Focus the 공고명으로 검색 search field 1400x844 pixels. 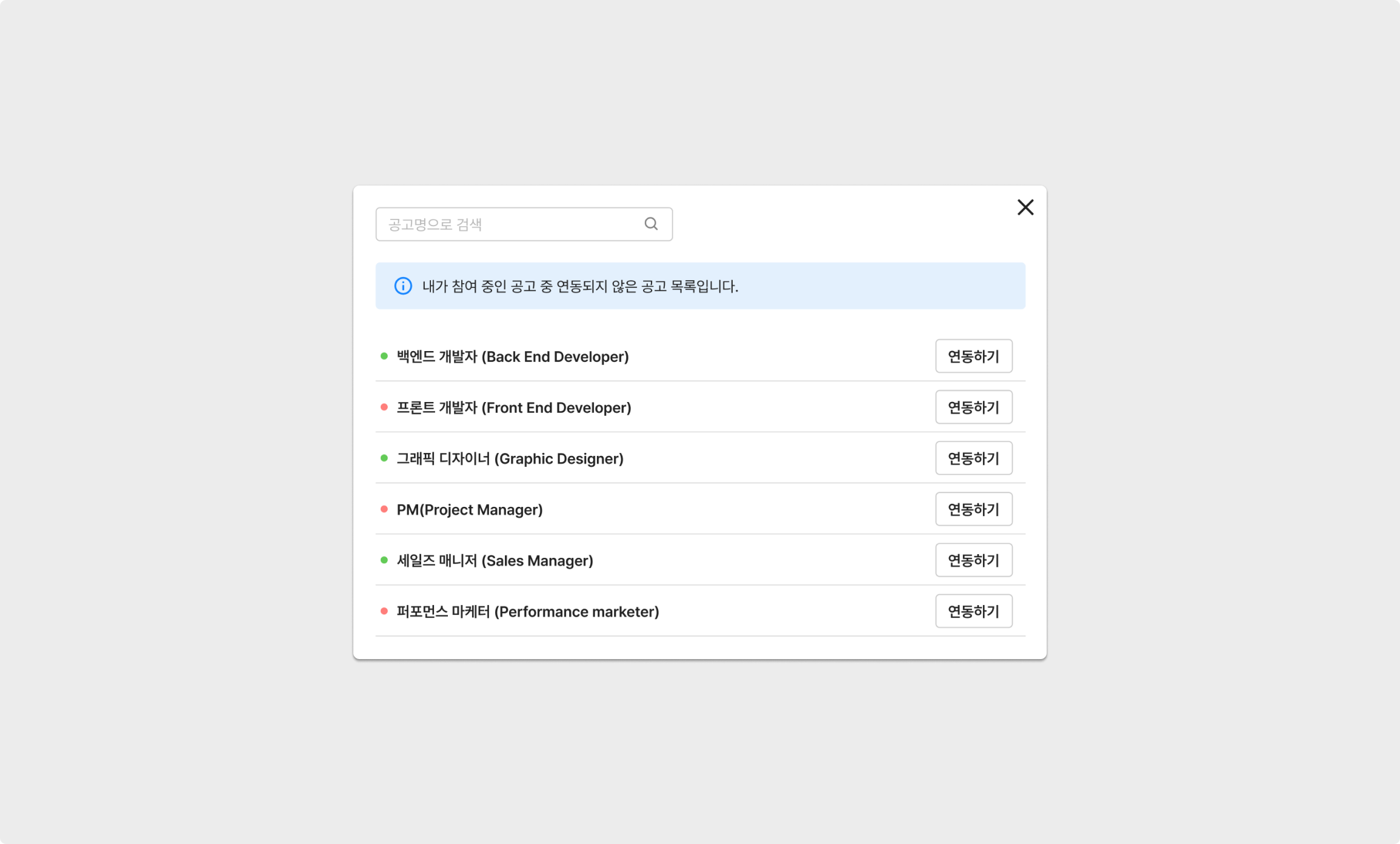point(509,224)
